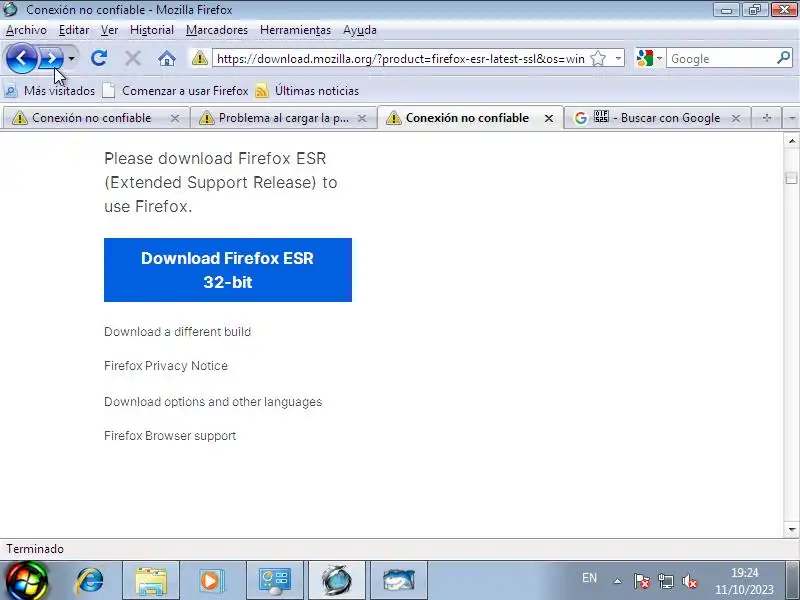Launch Internet Explorer from taskbar
800x600 pixels.
90,581
